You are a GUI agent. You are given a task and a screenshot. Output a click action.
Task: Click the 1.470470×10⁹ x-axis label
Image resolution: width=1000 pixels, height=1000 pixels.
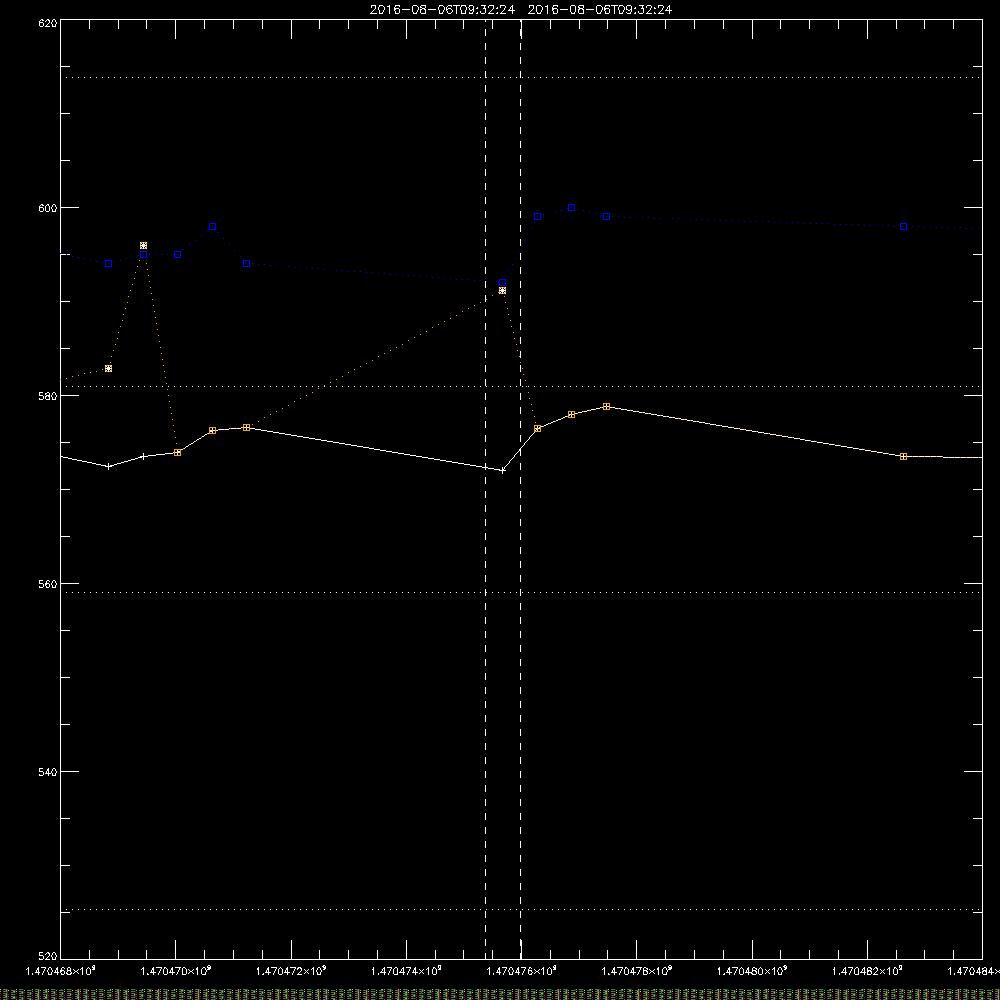point(176,971)
